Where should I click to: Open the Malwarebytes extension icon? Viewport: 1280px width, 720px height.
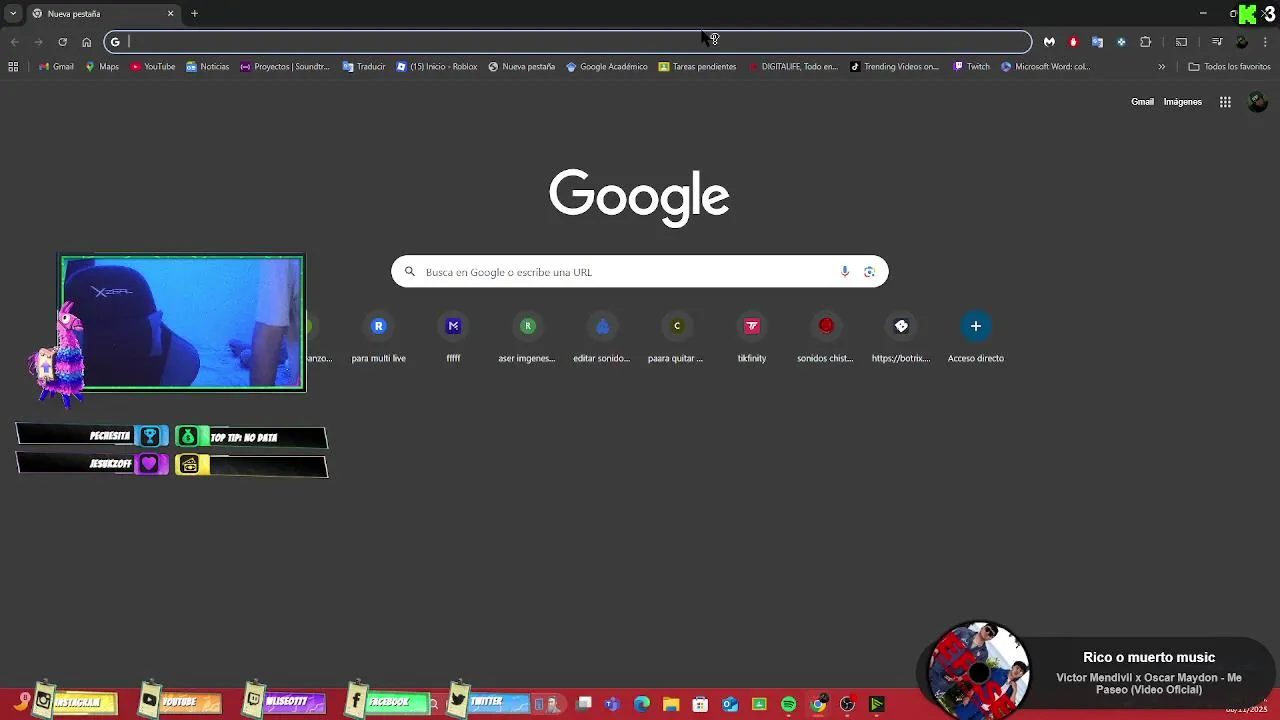point(1049,42)
